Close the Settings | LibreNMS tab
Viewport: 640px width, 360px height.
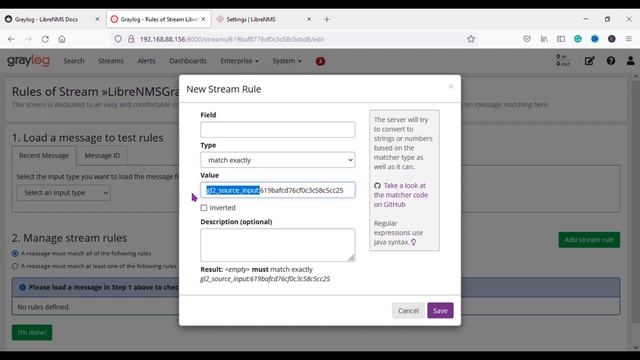coord(309,19)
